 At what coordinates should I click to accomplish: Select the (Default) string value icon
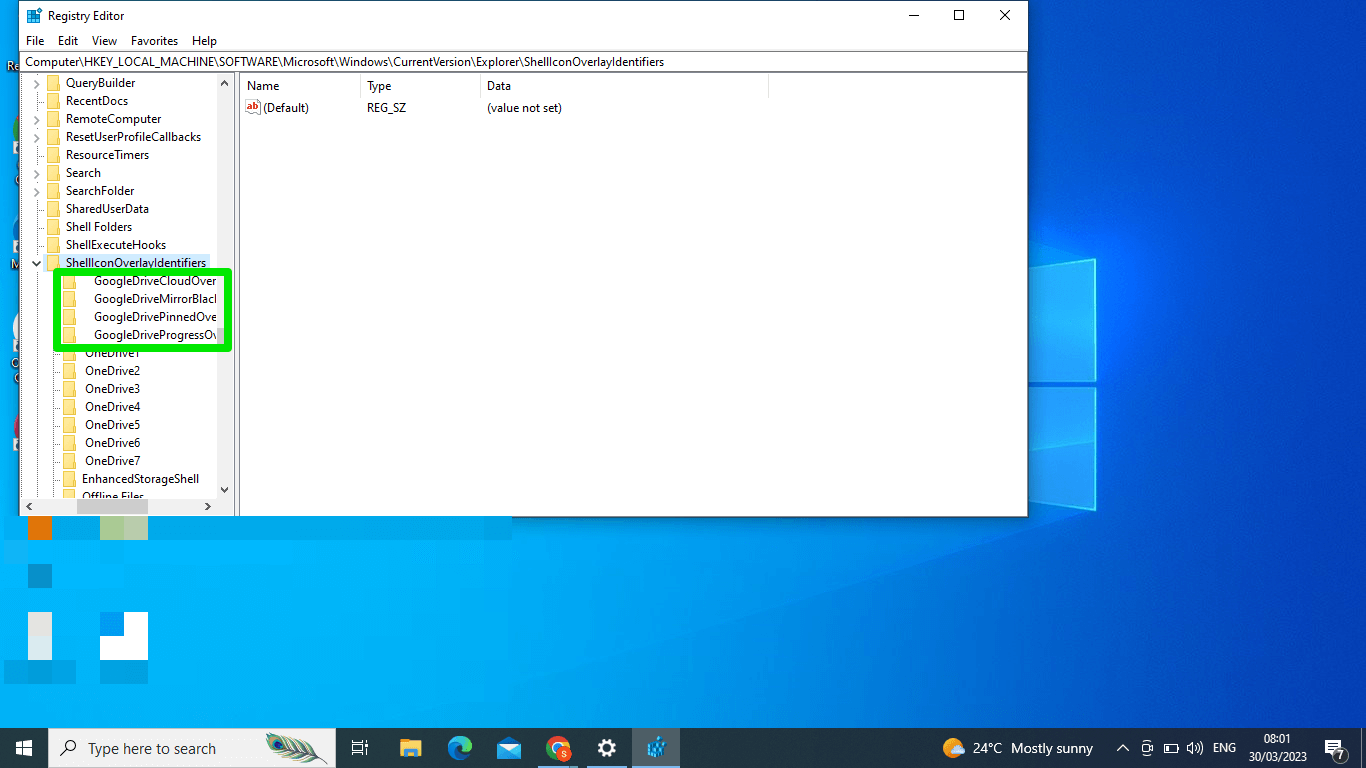tap(253, 107)
